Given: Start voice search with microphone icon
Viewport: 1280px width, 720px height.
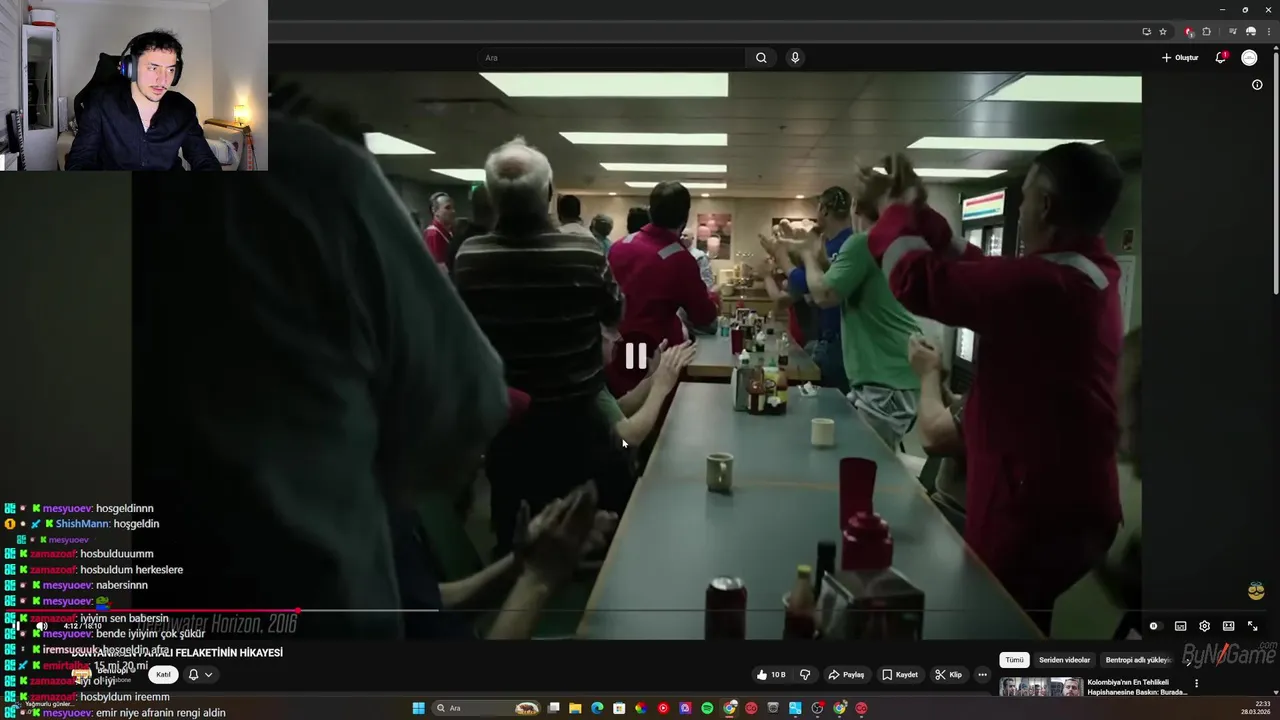Looking at the screenshot, I should 795,58.
